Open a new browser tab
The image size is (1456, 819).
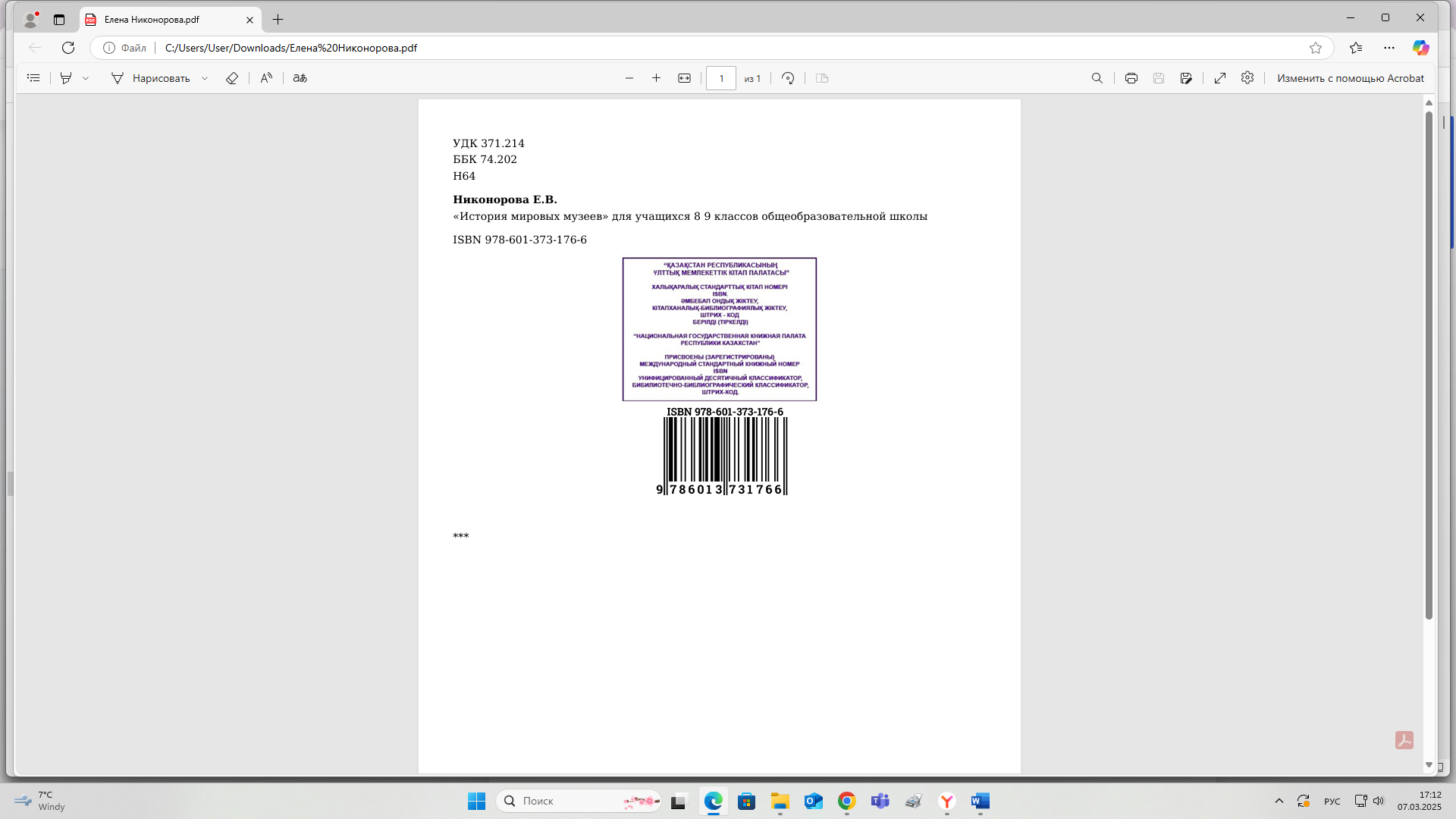[x=278, y=20]
